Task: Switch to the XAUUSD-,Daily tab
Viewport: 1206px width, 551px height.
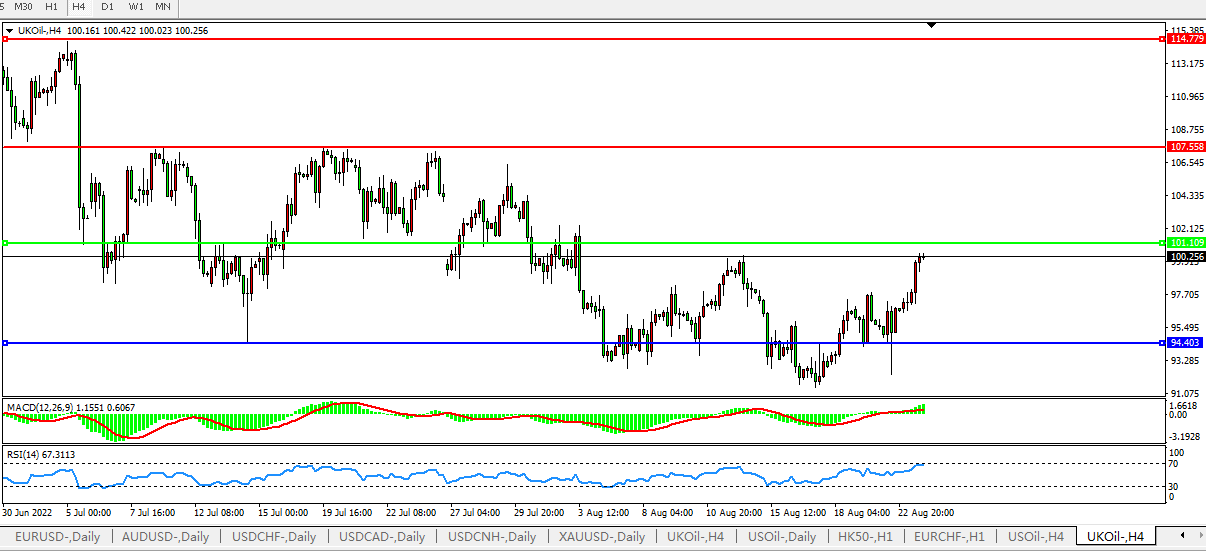Action: 601,537
